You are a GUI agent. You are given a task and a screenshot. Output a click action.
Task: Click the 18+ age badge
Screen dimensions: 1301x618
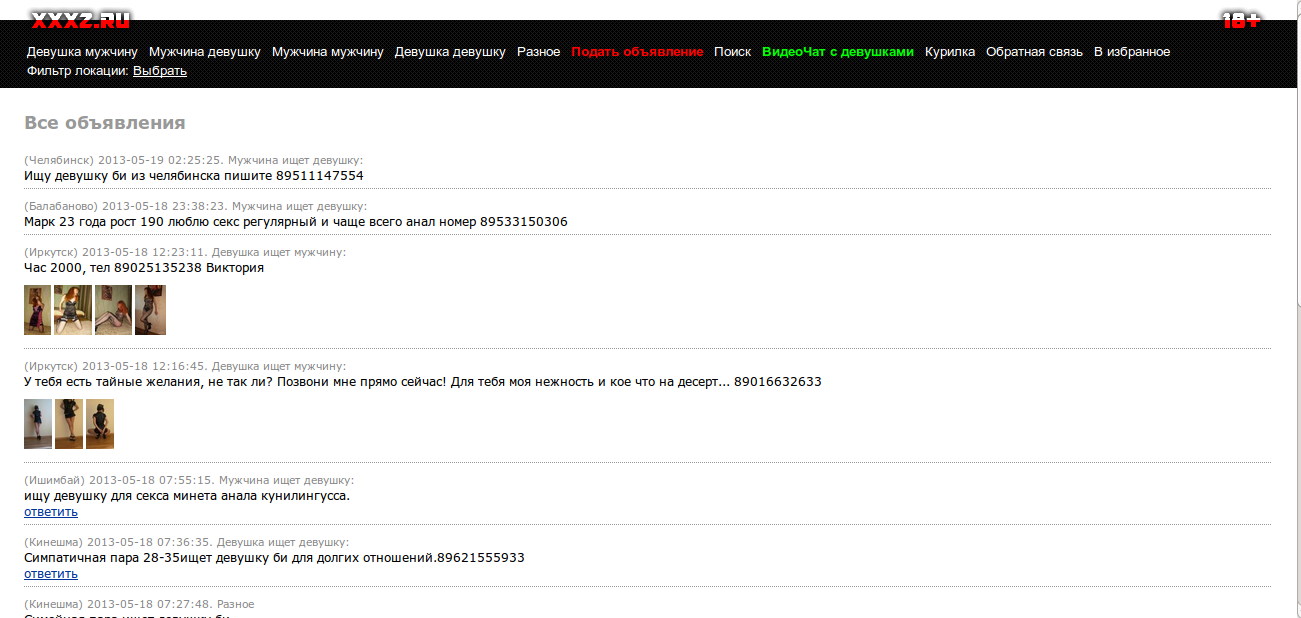tap(1240, 20)
